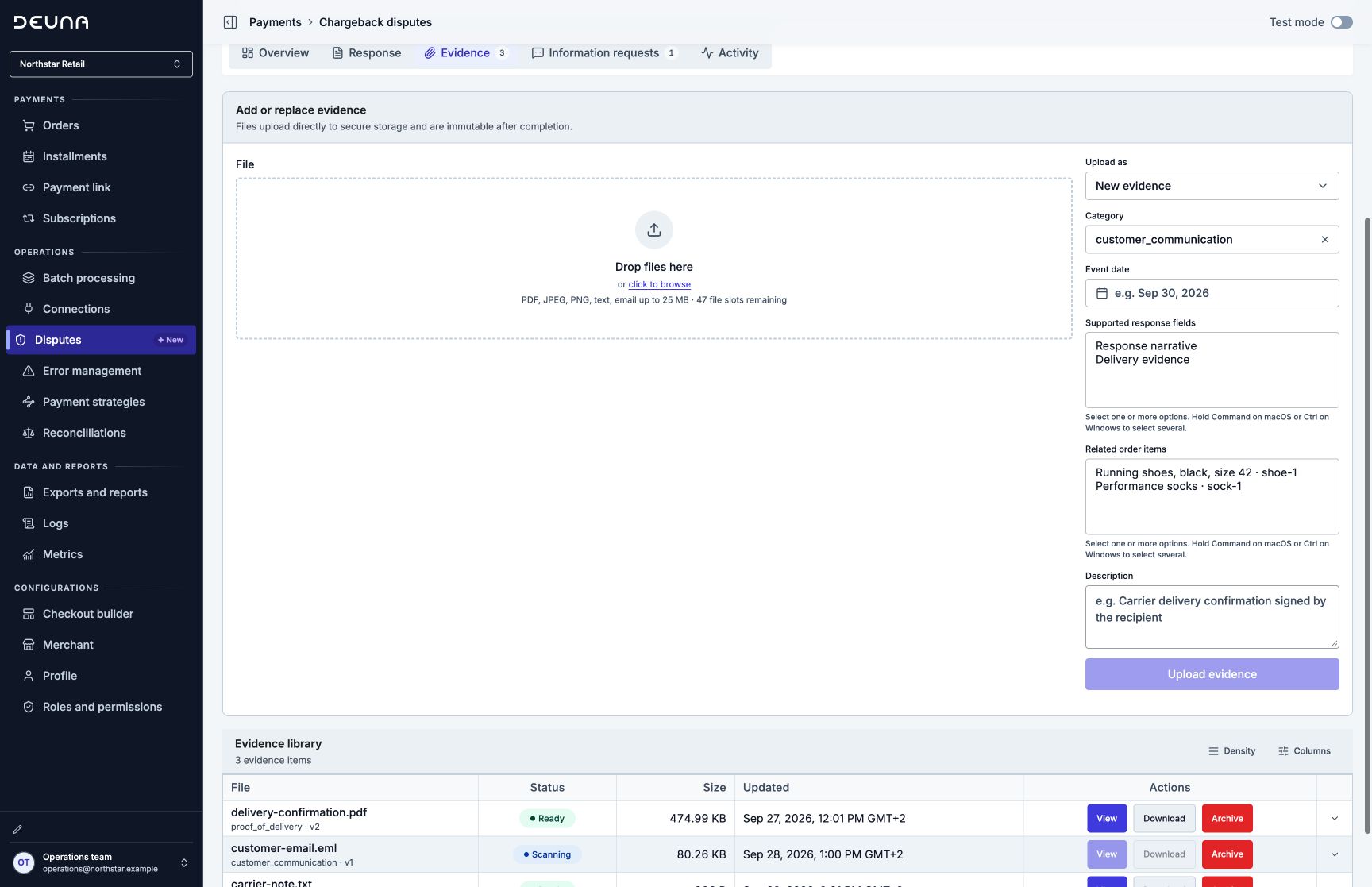
Task: Open Operations team account menu
Action: tap(101, 863)
